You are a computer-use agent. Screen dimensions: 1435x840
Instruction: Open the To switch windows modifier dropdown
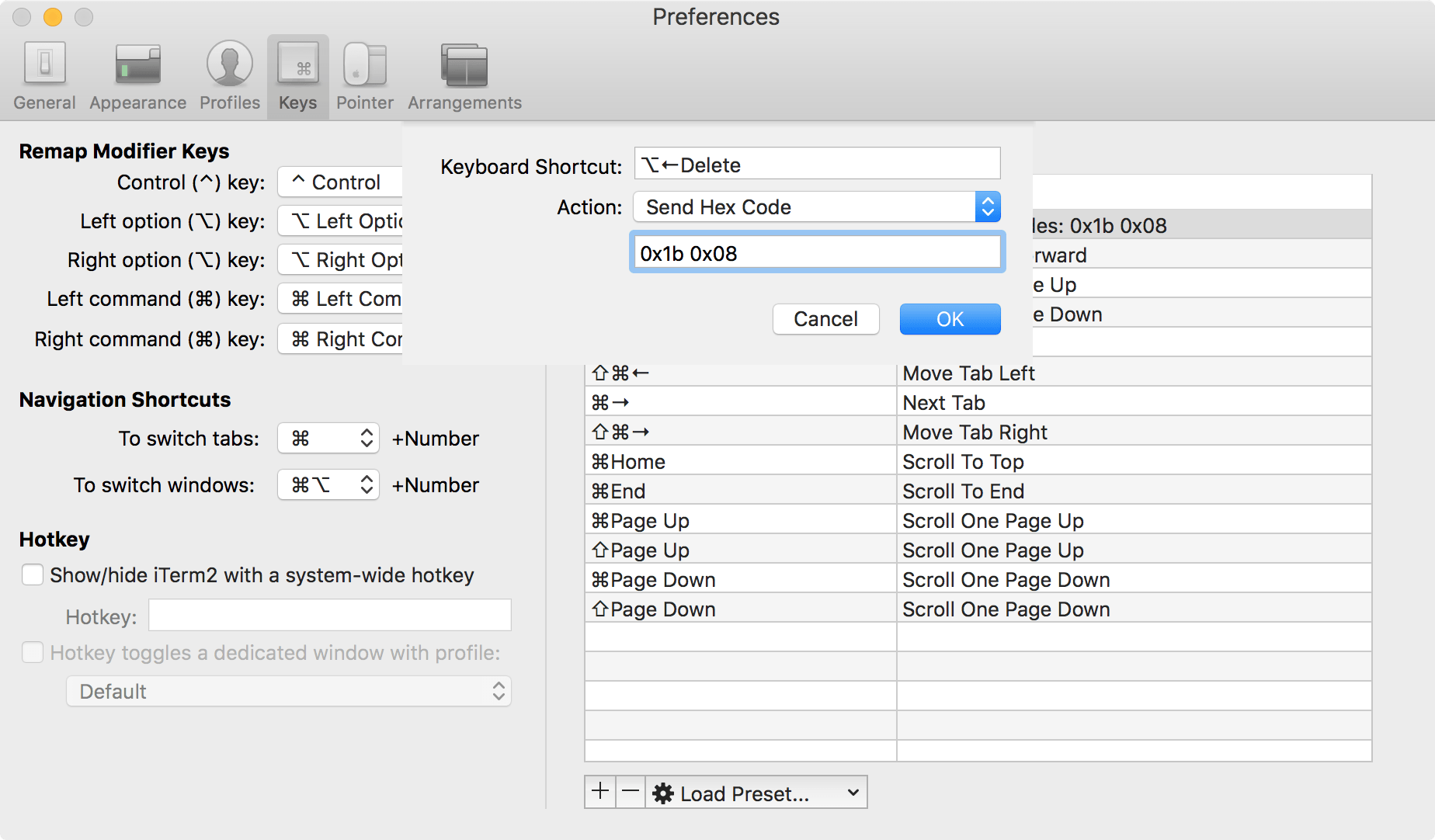coord(328,485)
